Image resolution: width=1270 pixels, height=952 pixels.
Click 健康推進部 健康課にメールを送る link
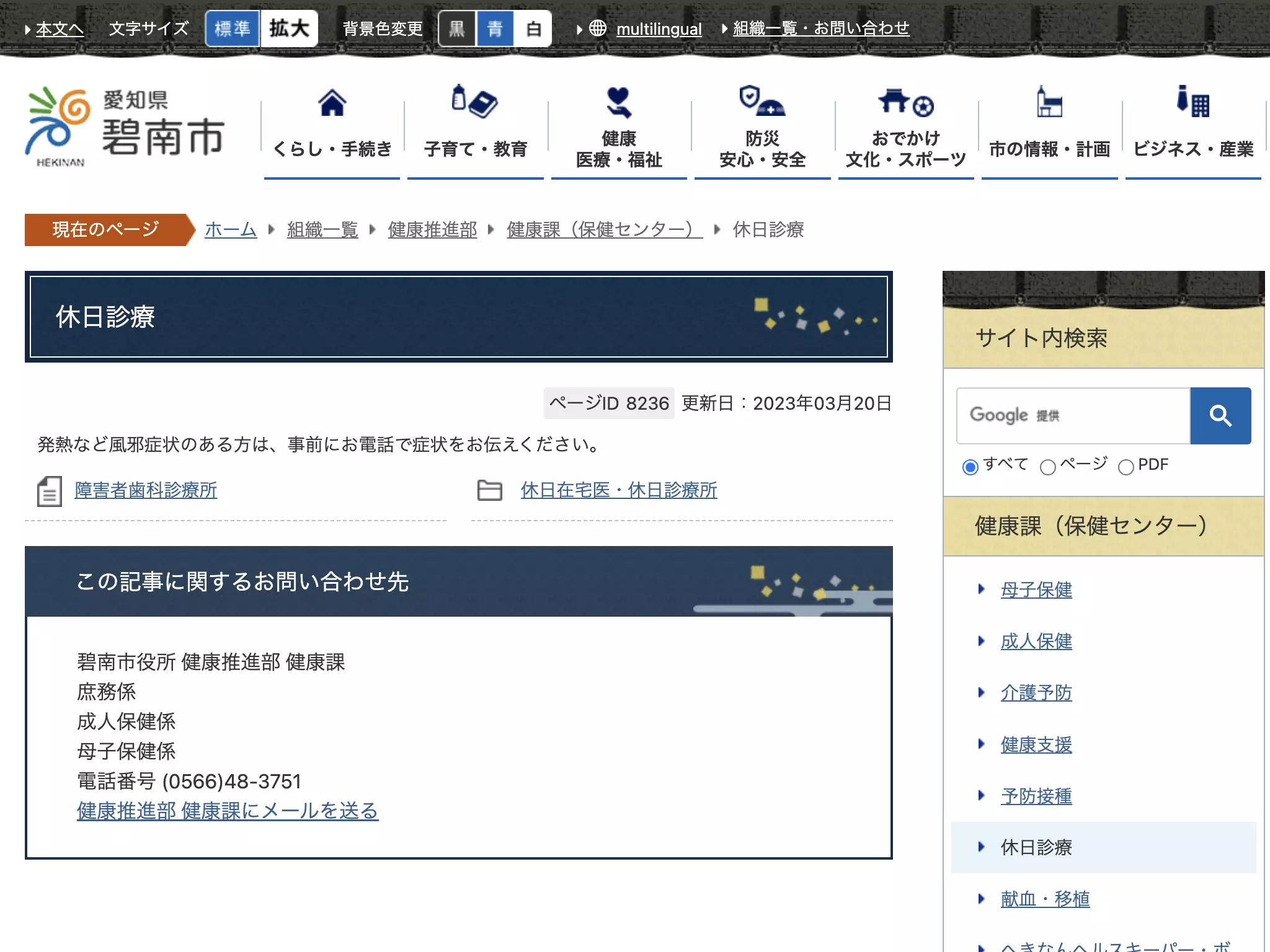tap(228, 811)
